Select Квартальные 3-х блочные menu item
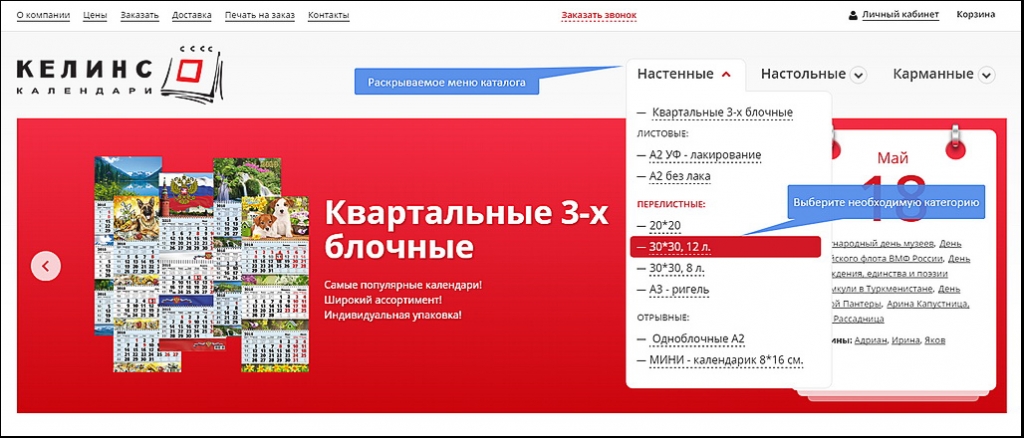The width and height of the screenshot is (1024, 438). point(722,112)
